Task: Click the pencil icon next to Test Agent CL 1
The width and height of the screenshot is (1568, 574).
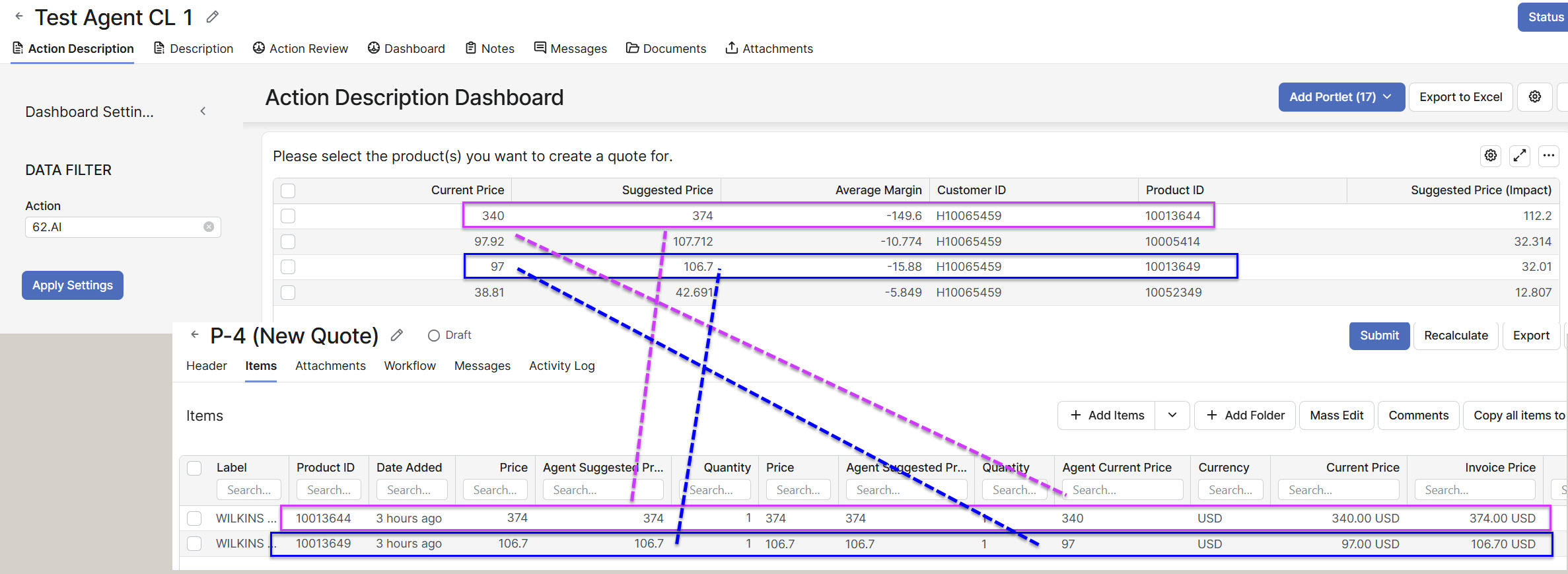Action: (212, 17)
